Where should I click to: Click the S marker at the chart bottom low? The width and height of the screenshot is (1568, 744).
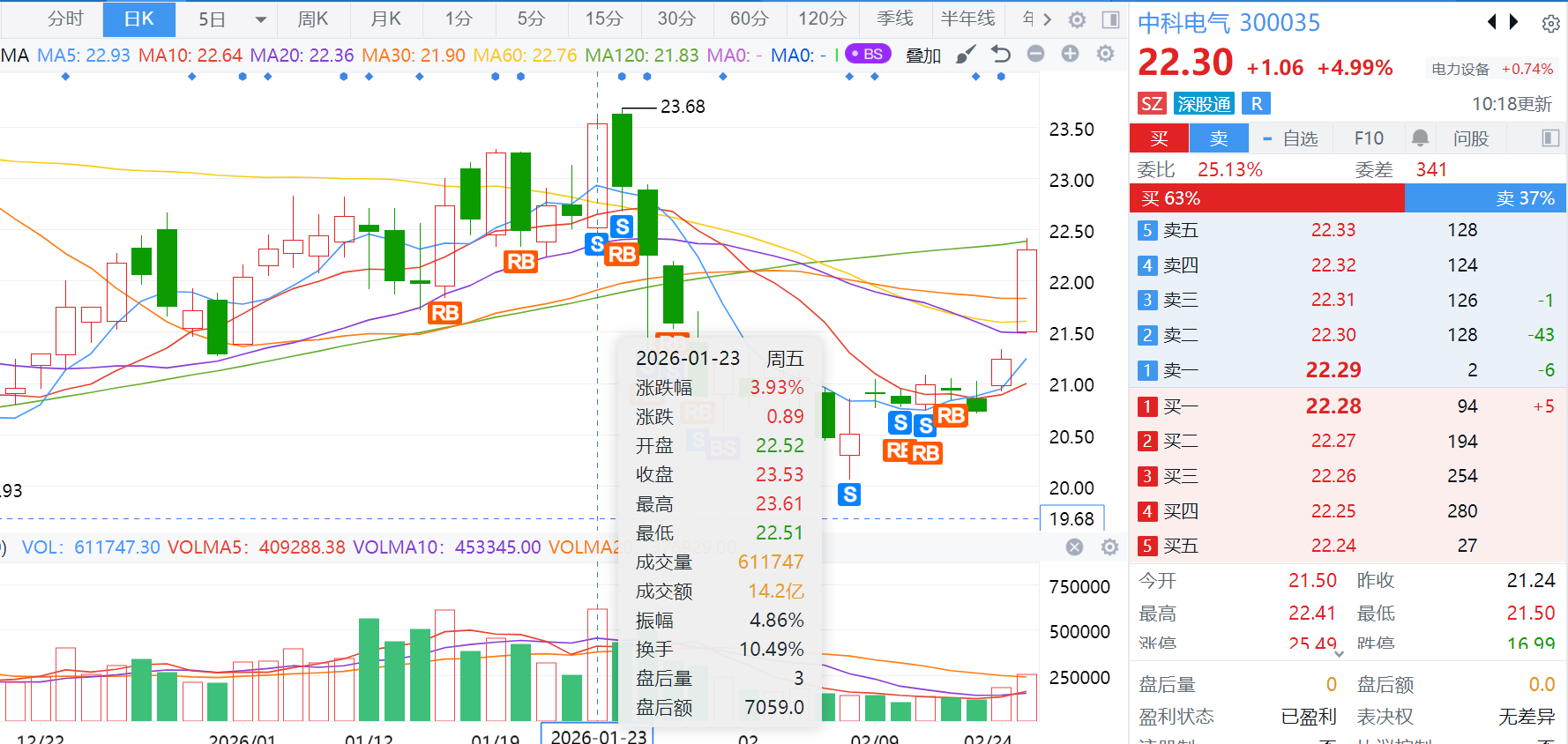pos(850,495)
